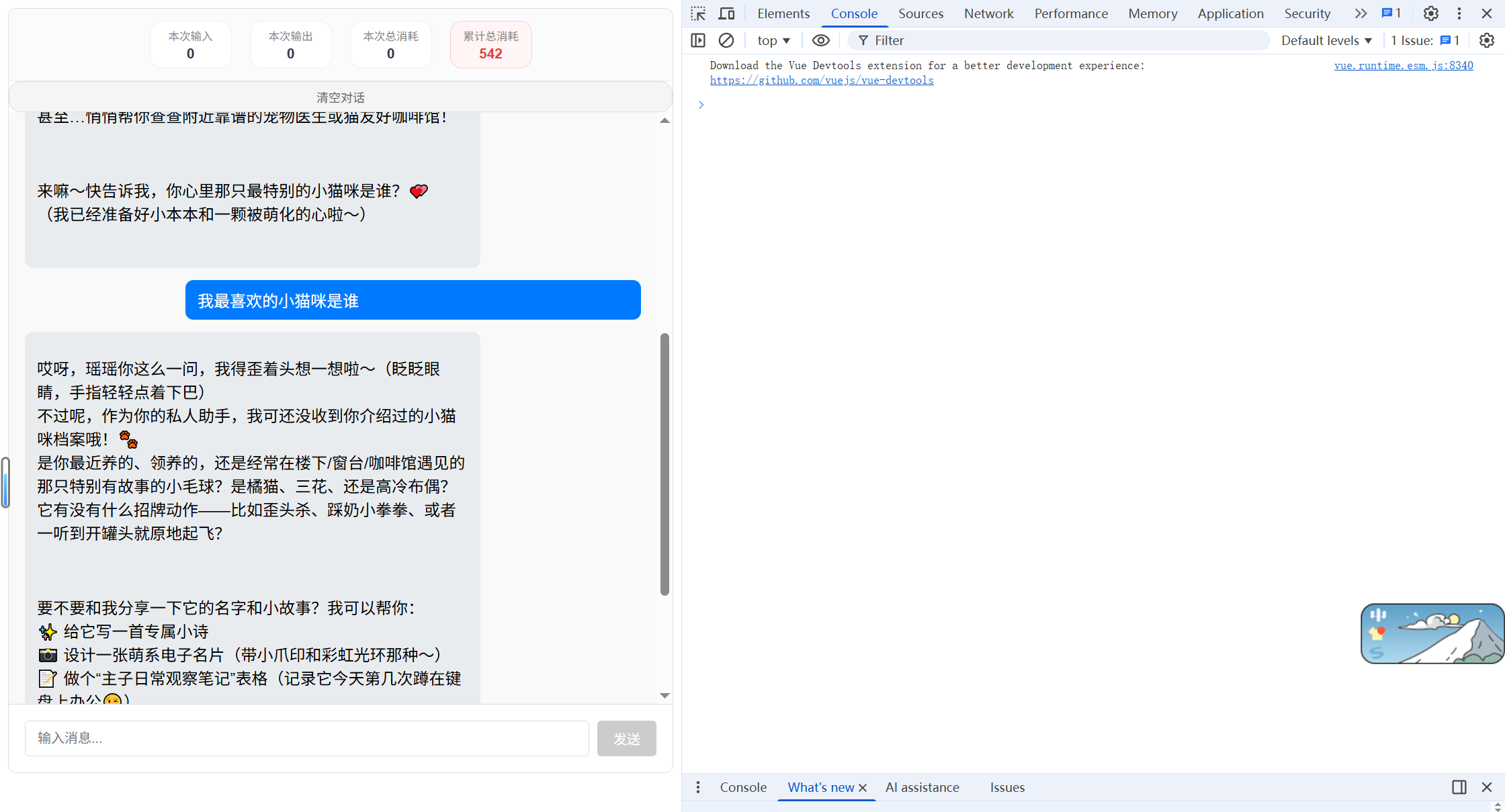The height and width of the screenshot is (812, 1505).
Task: Select the AI assistance drawer tab
Action: coord(922,787)
